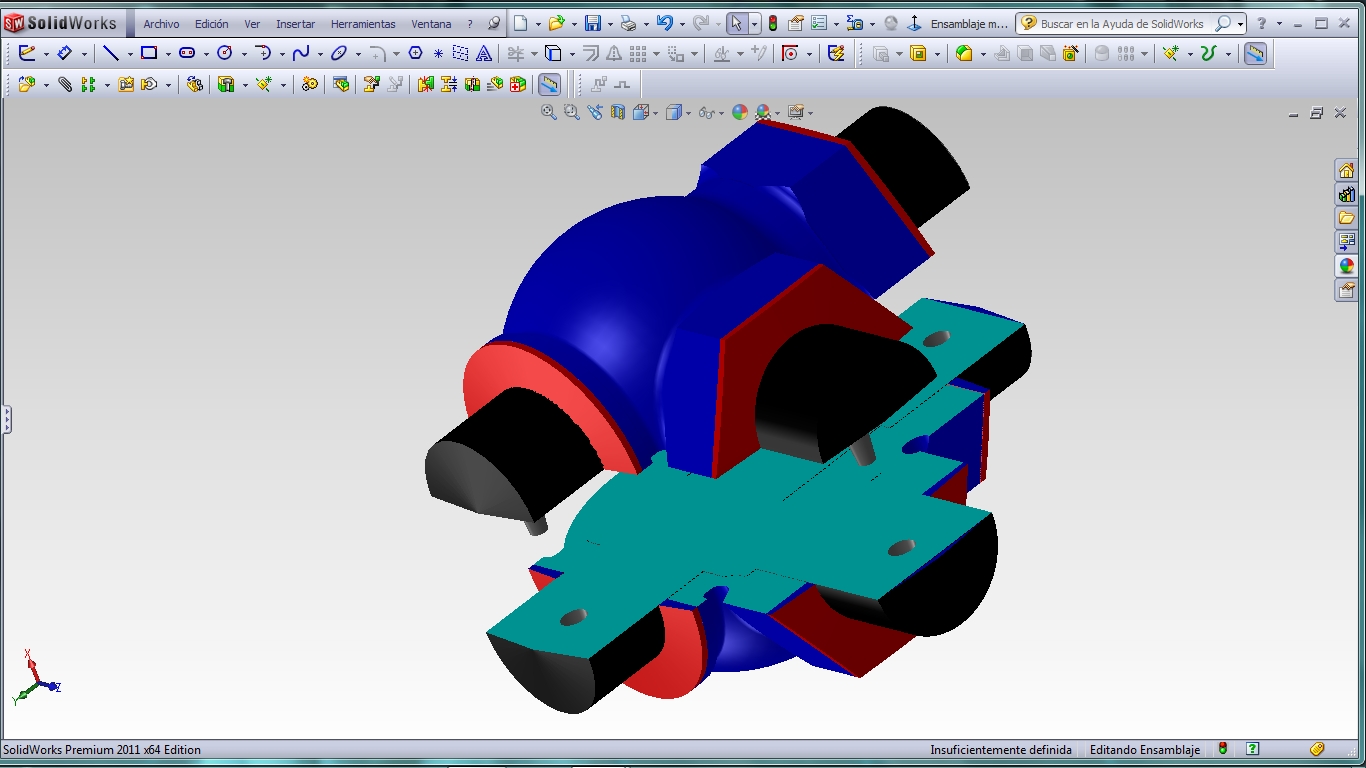
Task: Select the sketch Text tool
Action: [x=484, y=54]
